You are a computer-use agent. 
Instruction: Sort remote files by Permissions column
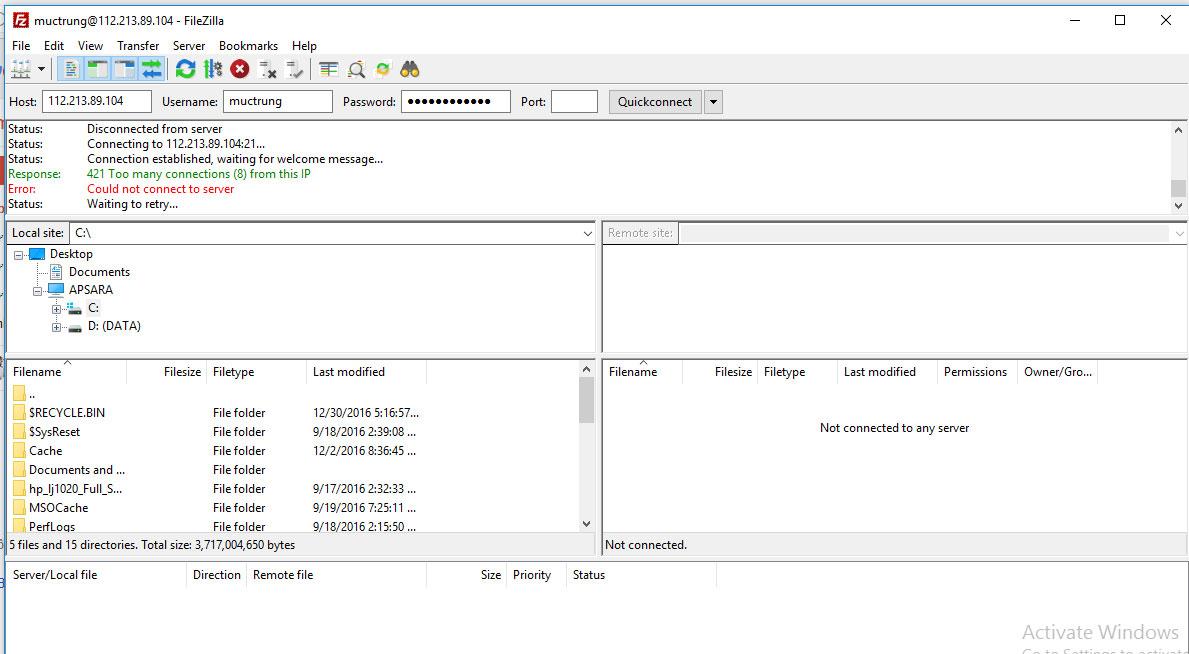pos(977,372)
